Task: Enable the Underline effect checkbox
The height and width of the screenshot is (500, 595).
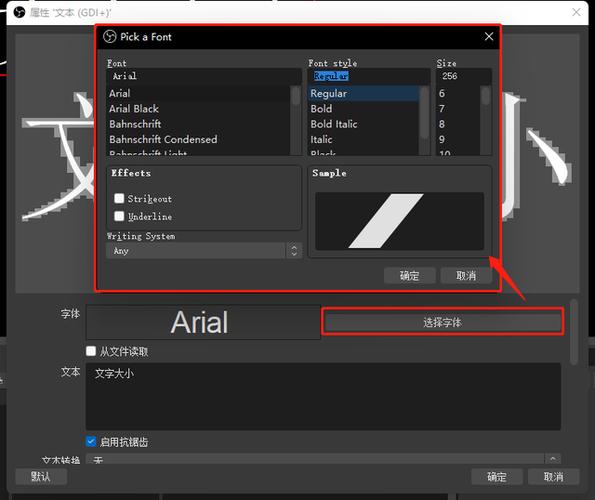Action: coord(119,216)
